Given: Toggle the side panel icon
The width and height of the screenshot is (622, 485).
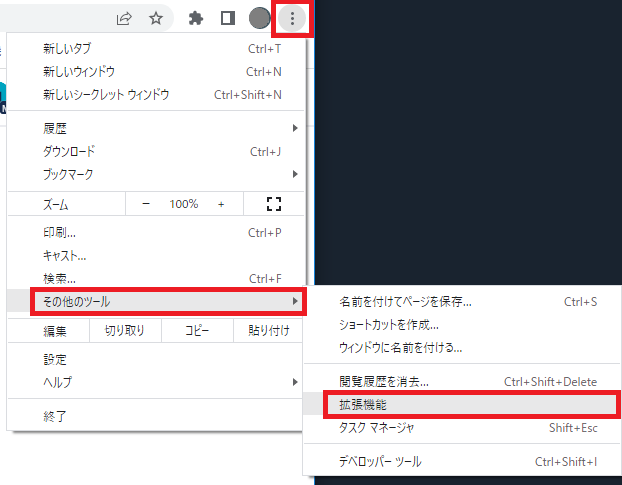Looking at the screenshot, I should pos(227,18).
